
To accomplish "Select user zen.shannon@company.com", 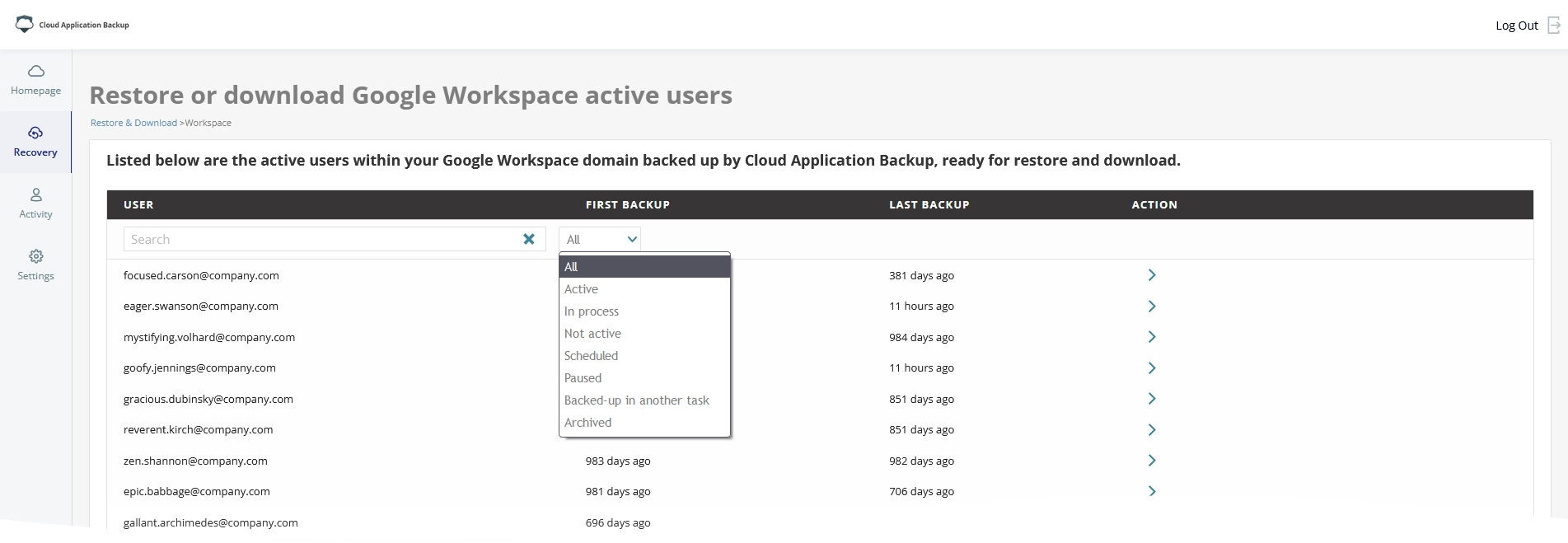I will pyautogui.click(x=195, y=461).
